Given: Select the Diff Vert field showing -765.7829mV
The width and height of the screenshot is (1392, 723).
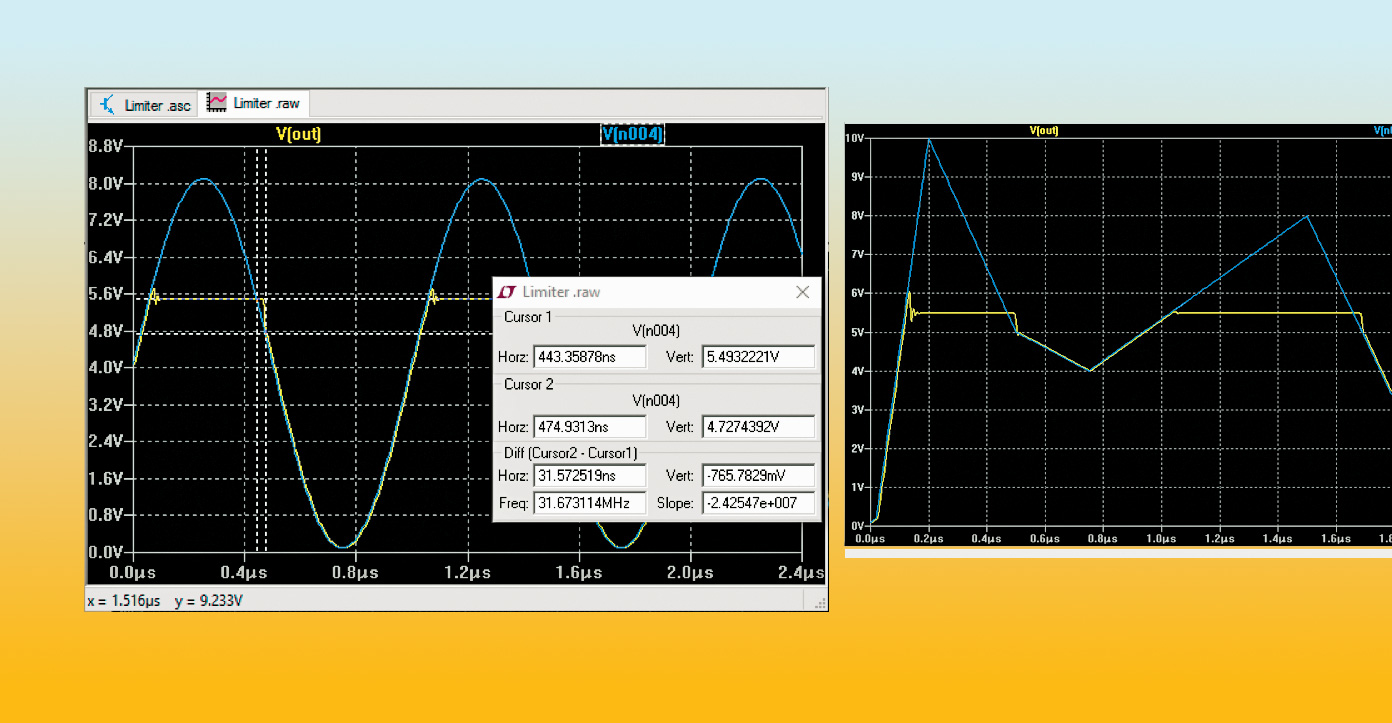Looking at the screenshot, I should point(758,477).
